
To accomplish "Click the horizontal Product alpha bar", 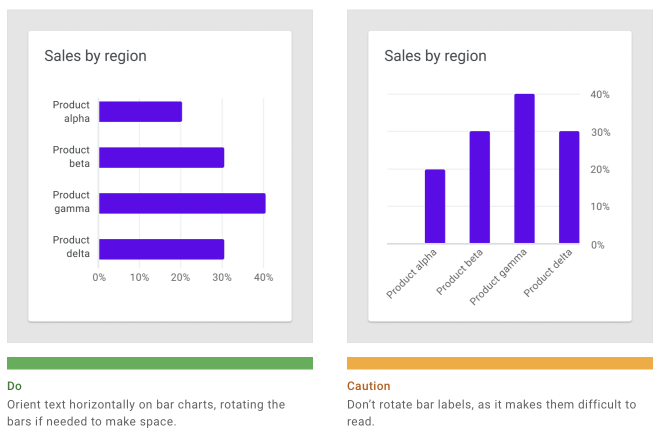I will click(140, 112).
